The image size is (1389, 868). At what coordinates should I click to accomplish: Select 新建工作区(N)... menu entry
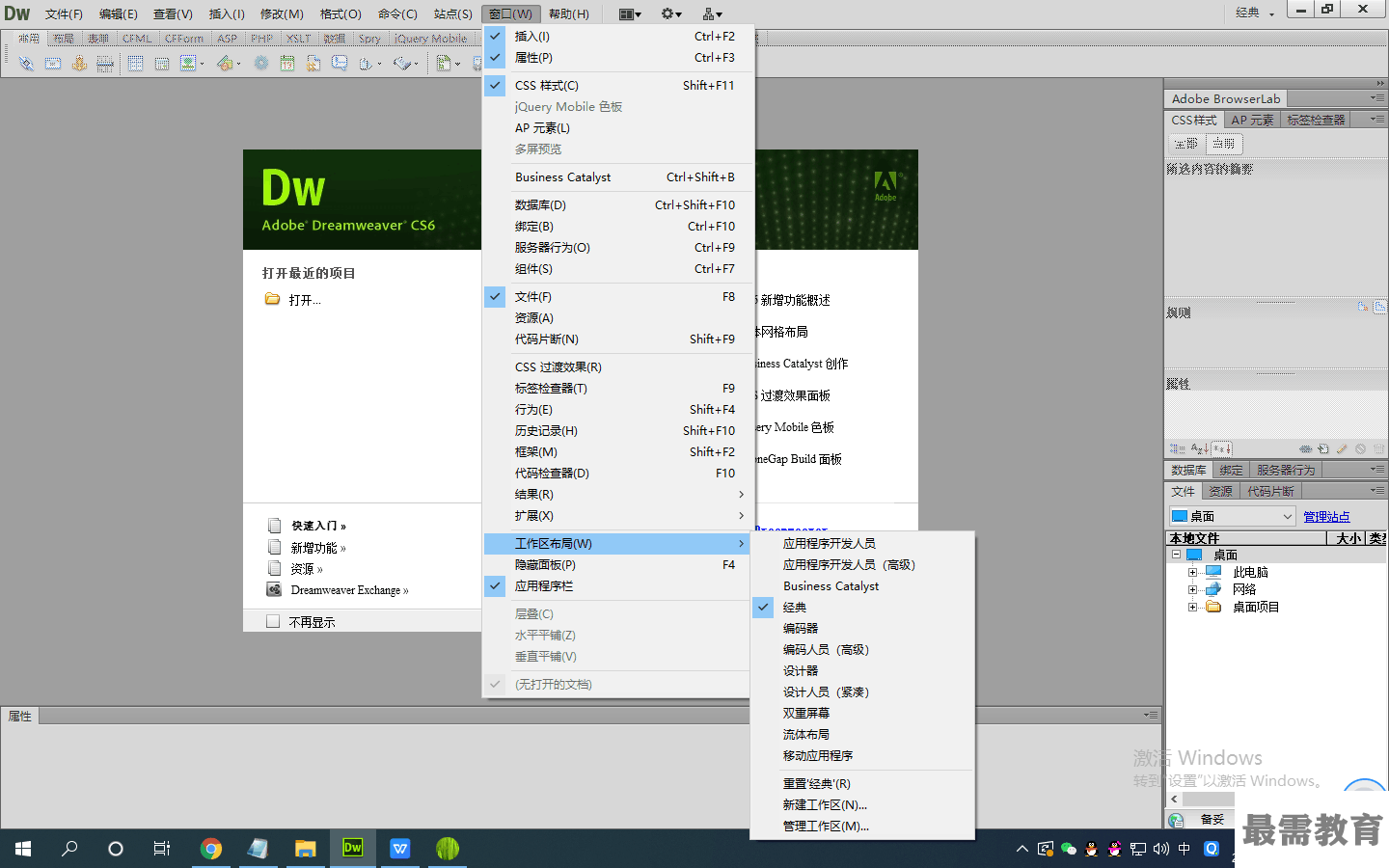862,805
